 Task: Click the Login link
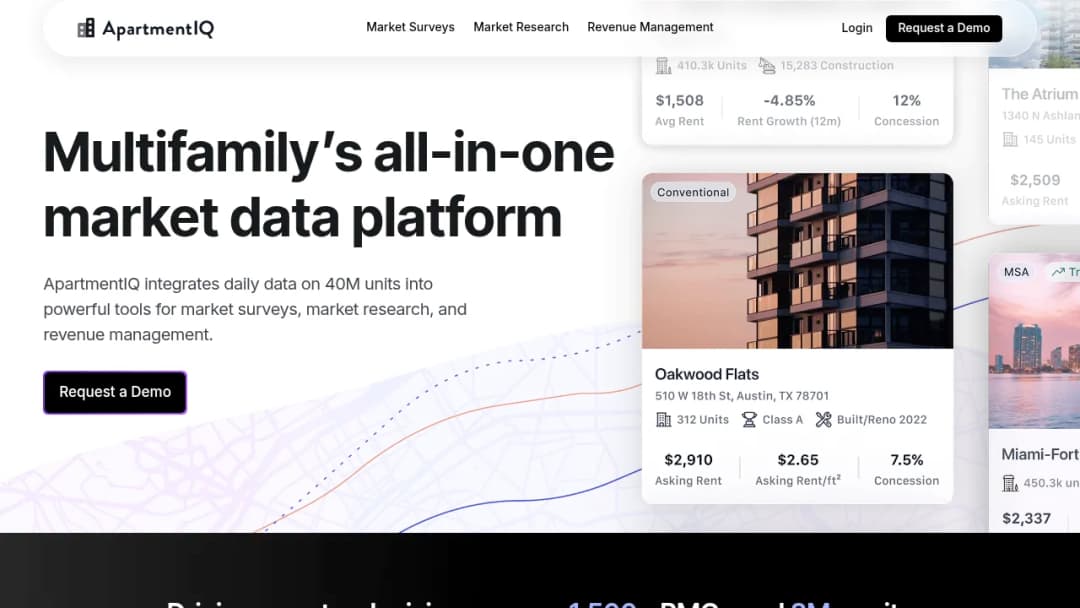856,28
